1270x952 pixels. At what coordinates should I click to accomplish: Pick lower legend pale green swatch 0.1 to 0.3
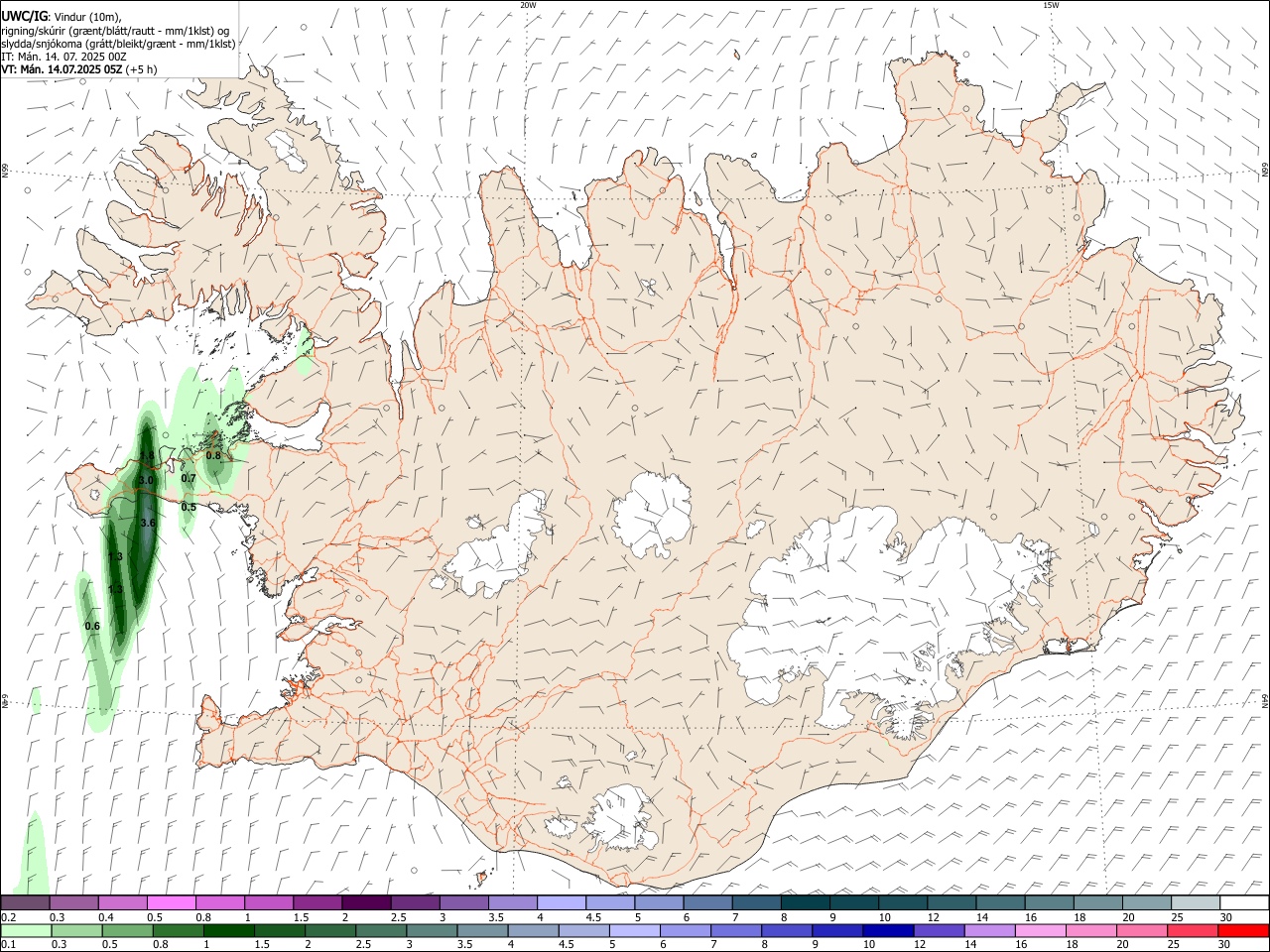26,930
